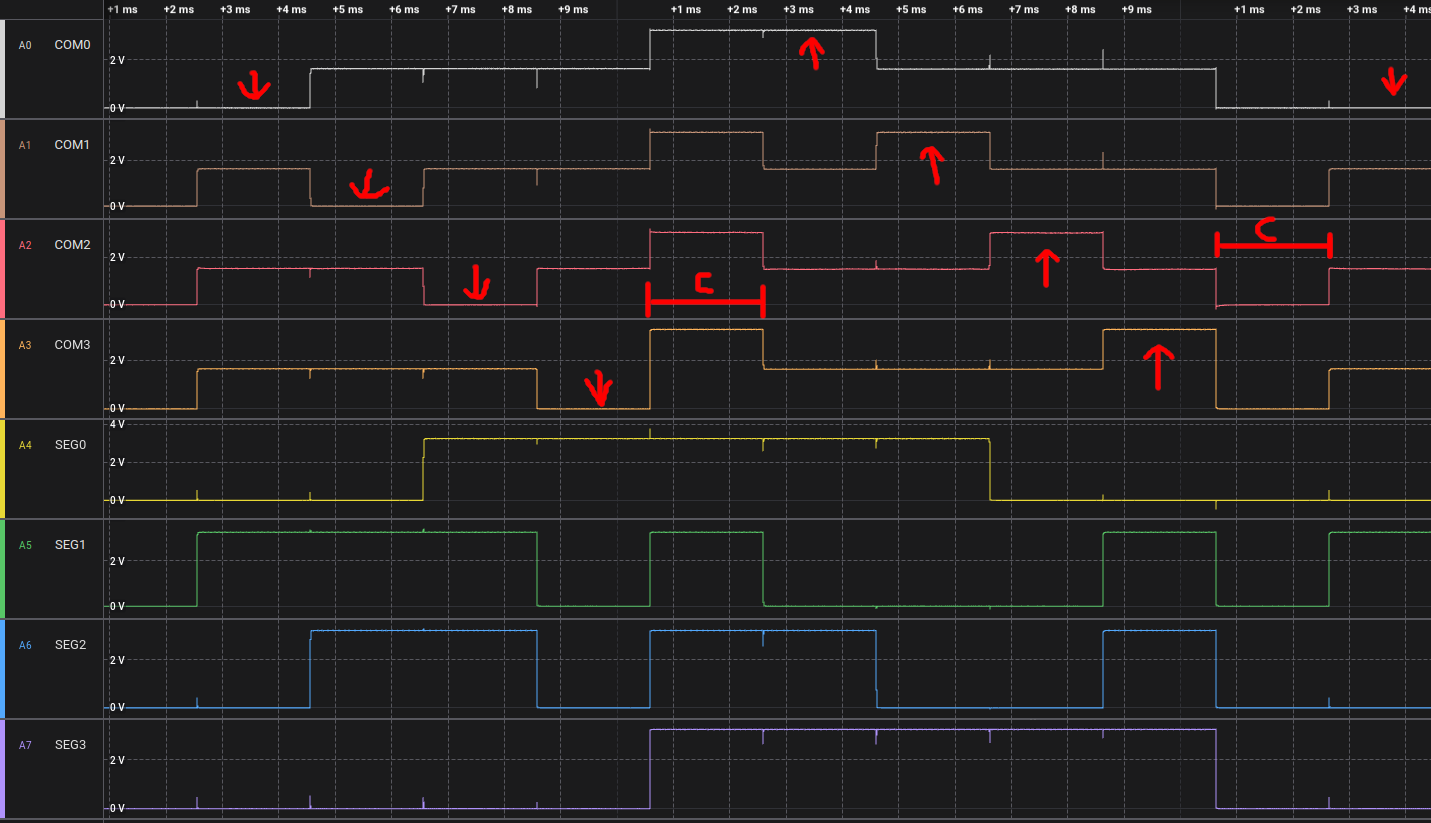The image size is (1431, 823).
Task: Click the A2 analog channel identifier
Action: (x=25, y=245)
